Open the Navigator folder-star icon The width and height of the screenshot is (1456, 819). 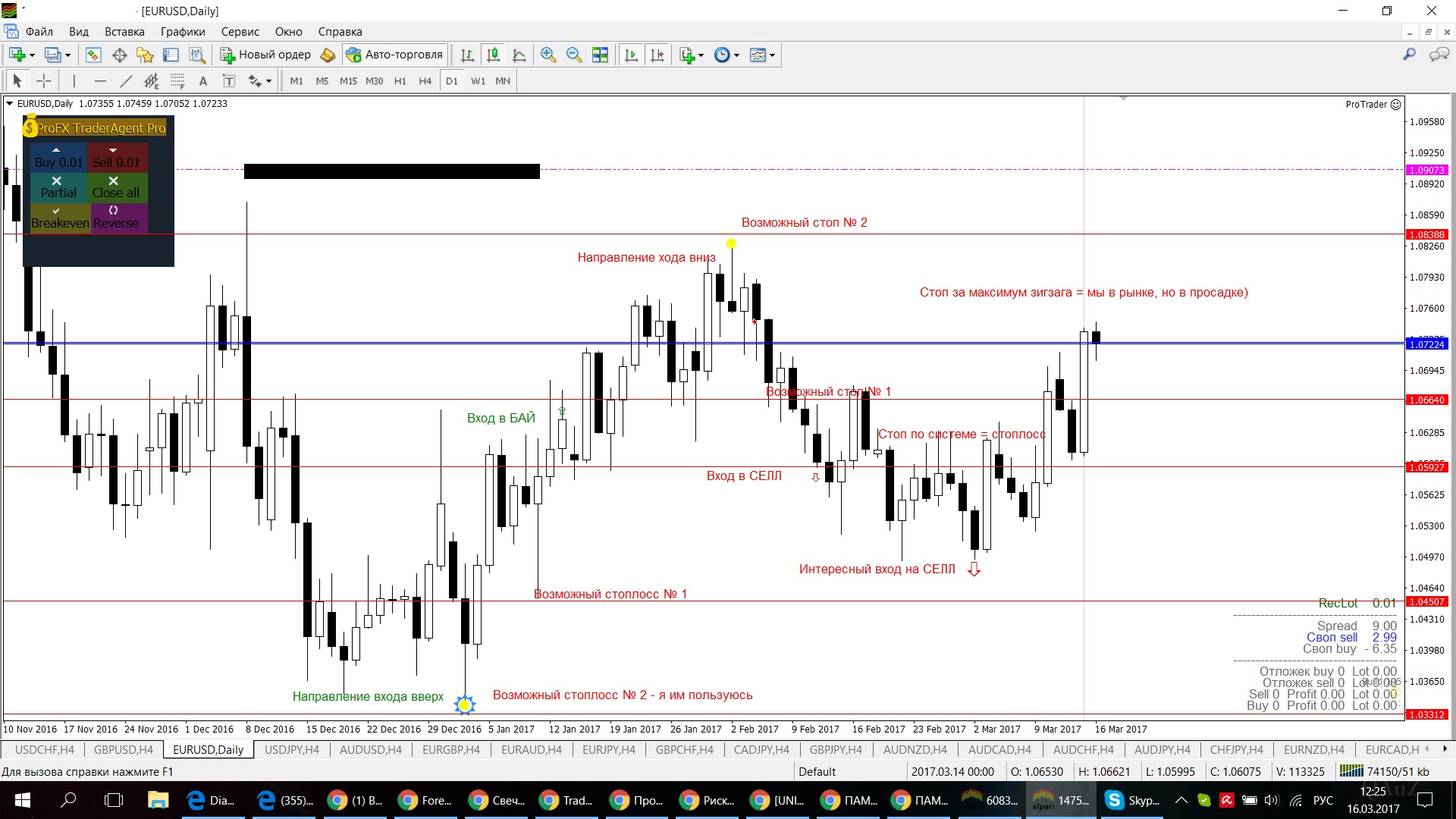click(145, 55)
